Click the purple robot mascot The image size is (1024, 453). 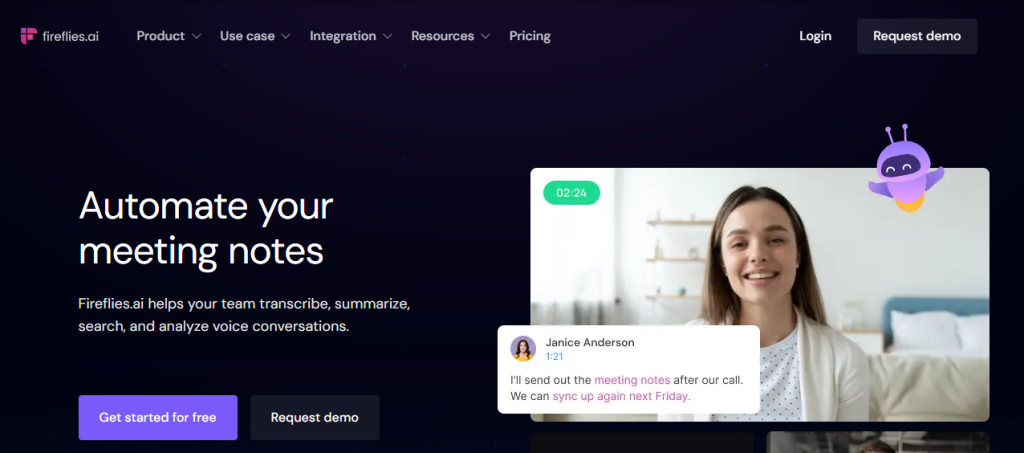902,170
